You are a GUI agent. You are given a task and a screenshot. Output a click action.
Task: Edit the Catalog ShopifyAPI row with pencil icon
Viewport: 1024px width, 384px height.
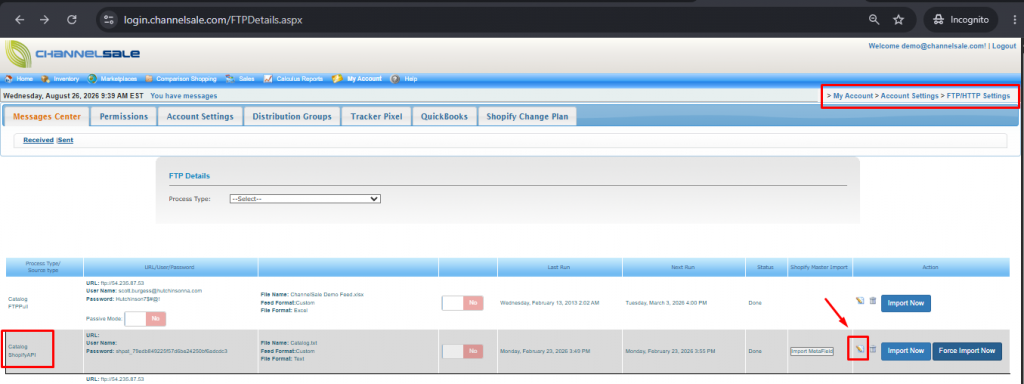(859, 350)
